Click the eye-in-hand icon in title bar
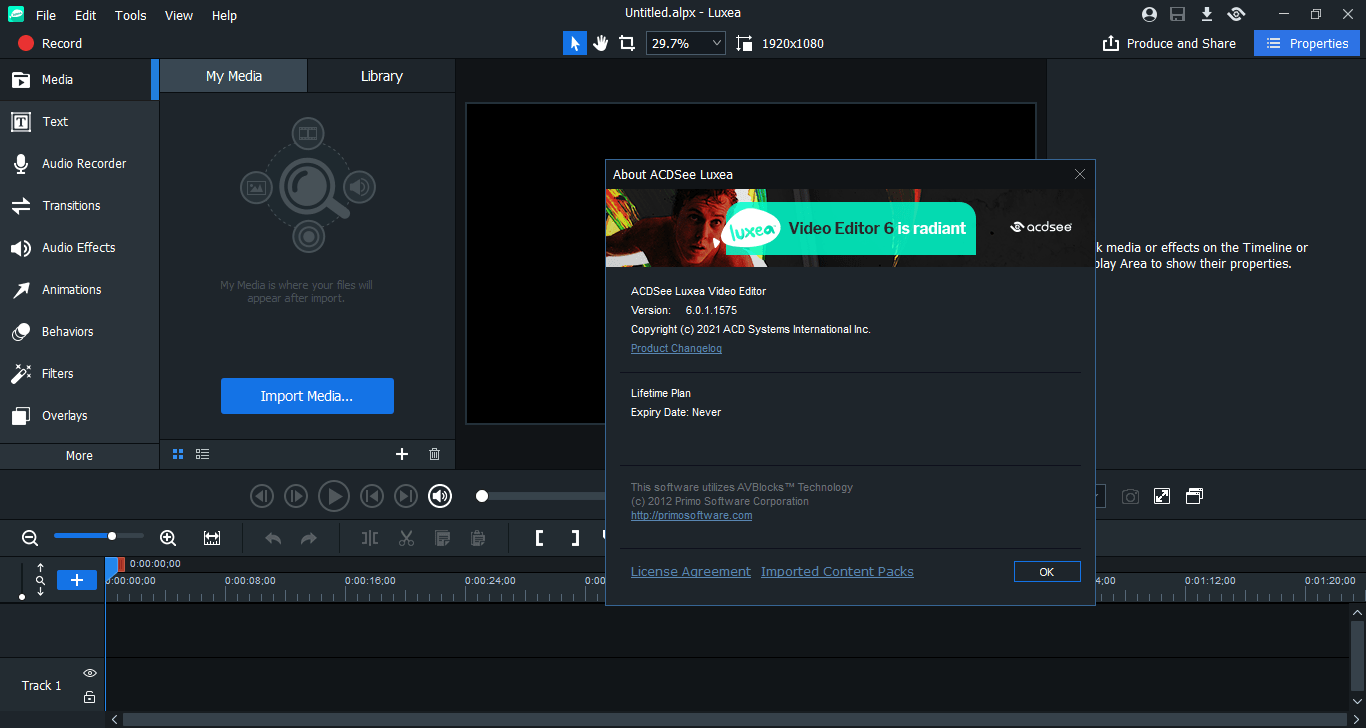 point(1237,14)
